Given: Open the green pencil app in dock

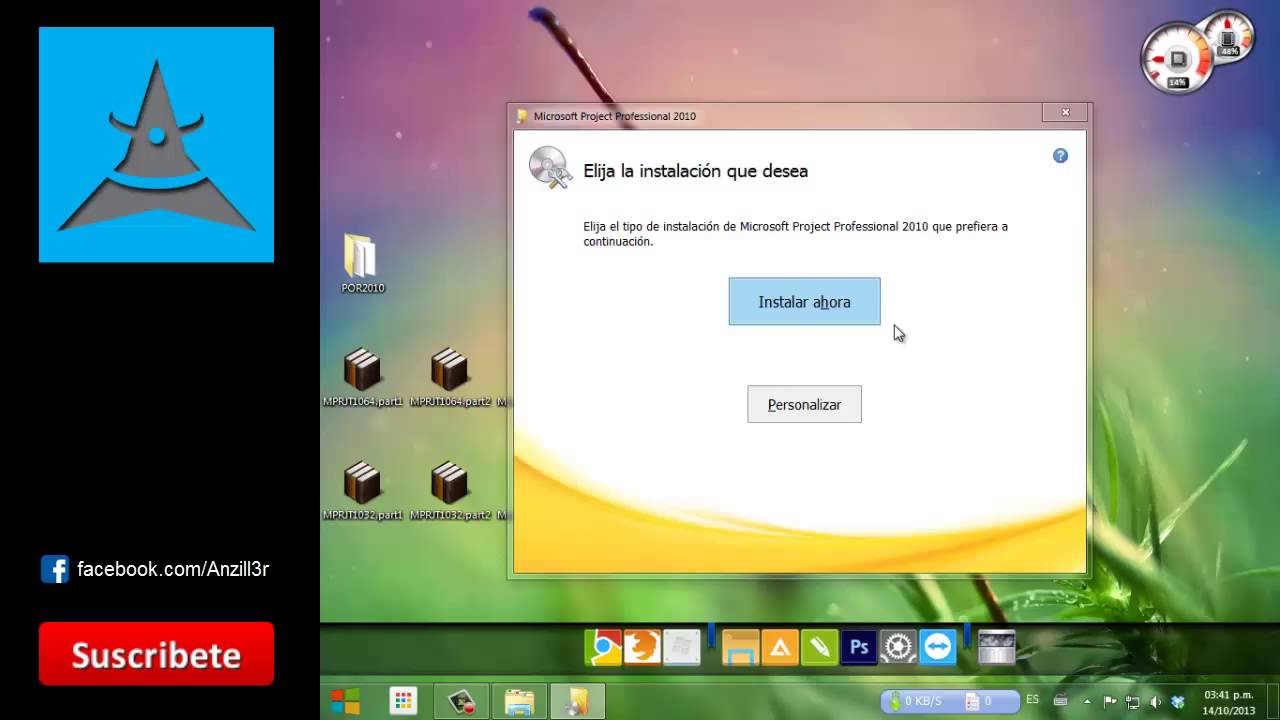Looking at the screenshot, I should (x=819, y=648).
